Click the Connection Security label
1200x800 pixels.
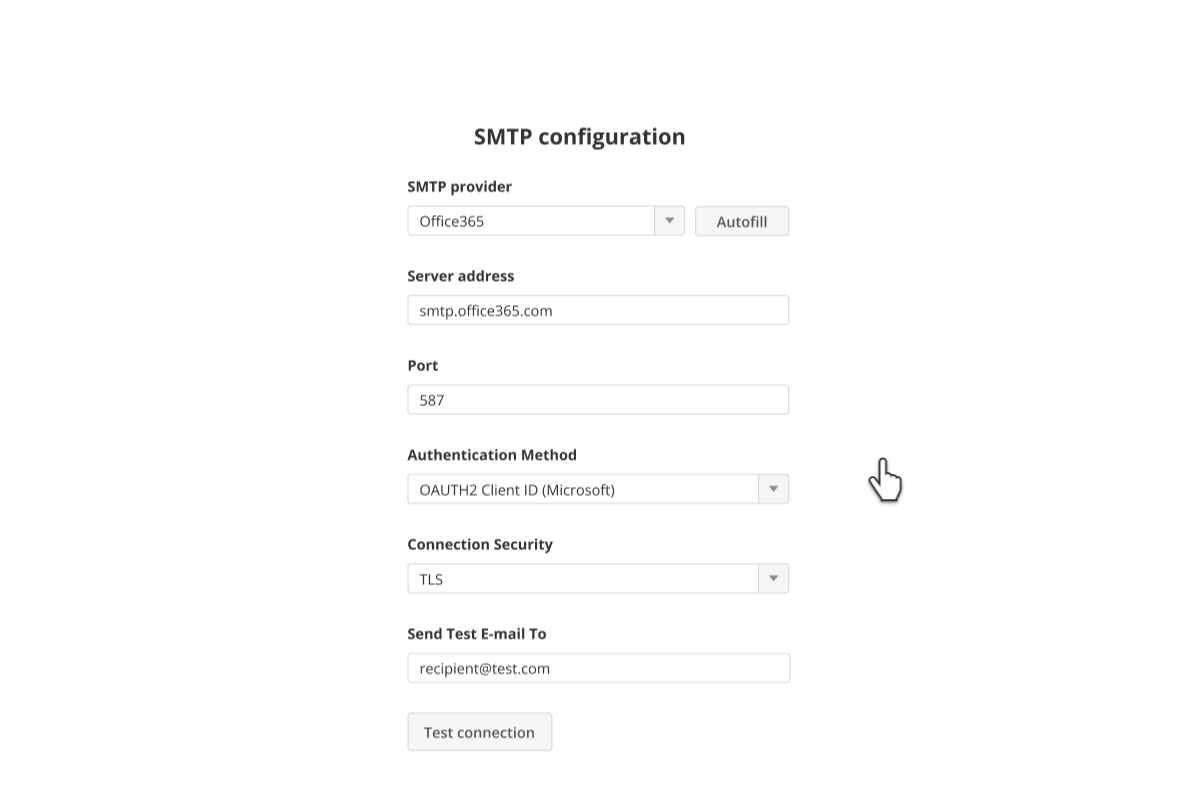480,544
